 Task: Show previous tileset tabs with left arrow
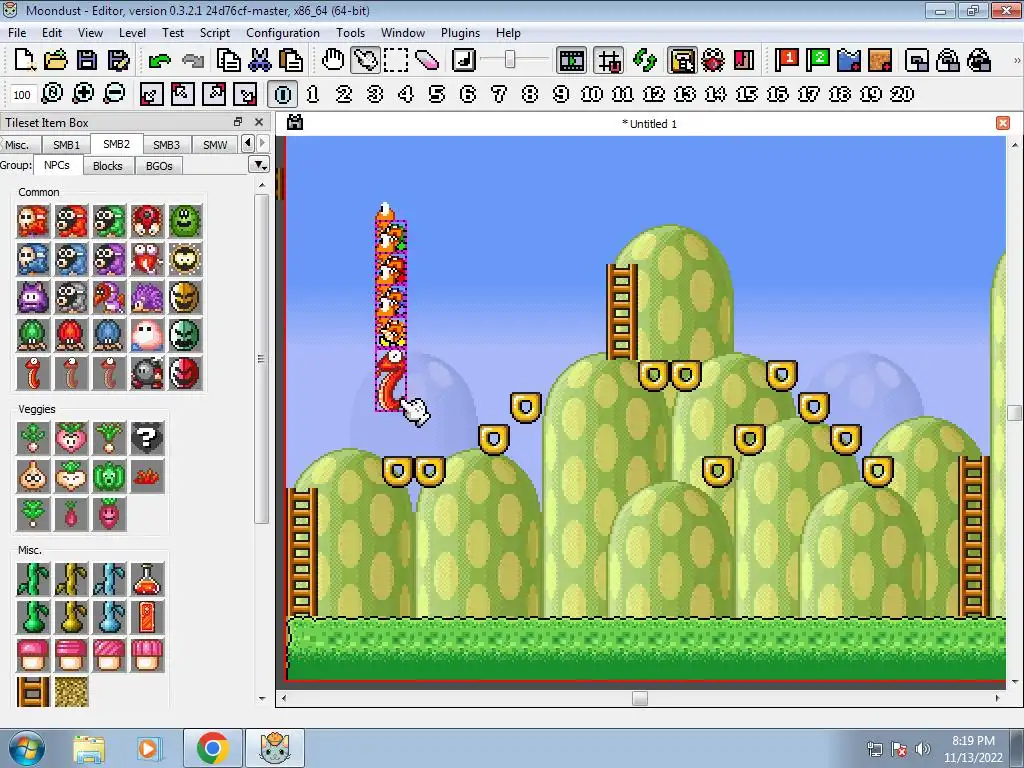point(248,142)
